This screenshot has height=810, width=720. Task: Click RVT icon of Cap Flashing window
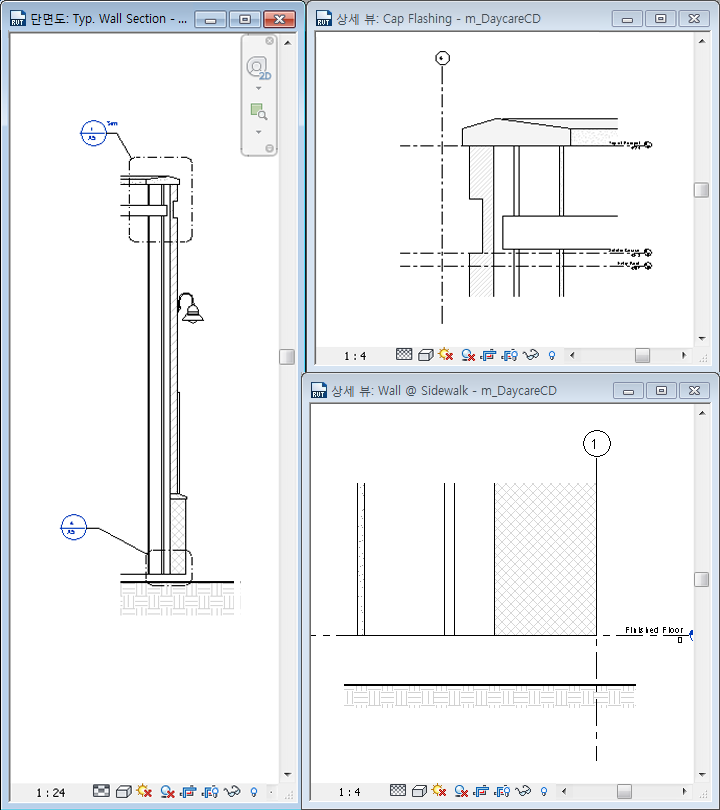pyautogui.click(x=323, y=19)
